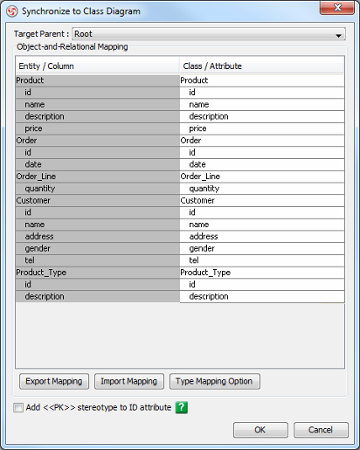Select the Product entity row
Viewport: 360px width, 450px height.
click(98, 81)
